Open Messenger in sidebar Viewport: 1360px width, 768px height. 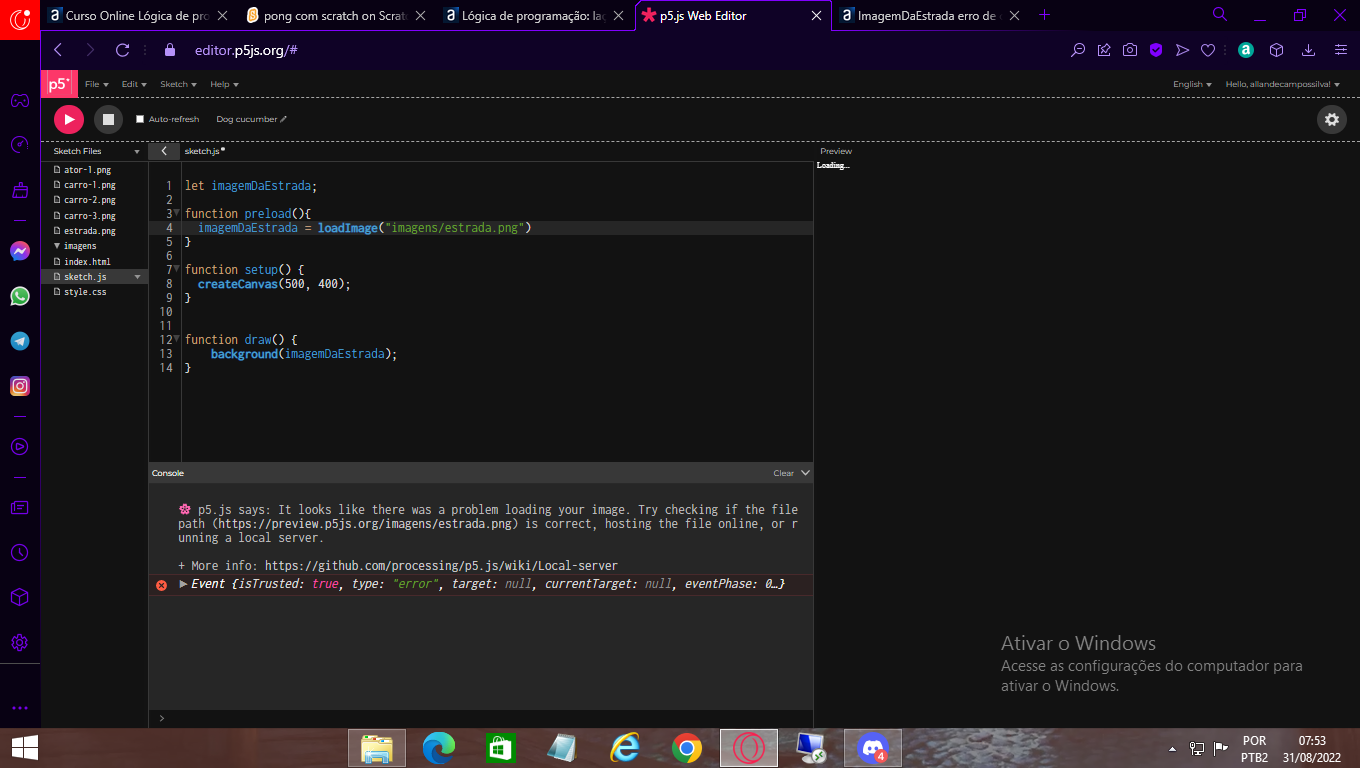click(20, 251)
